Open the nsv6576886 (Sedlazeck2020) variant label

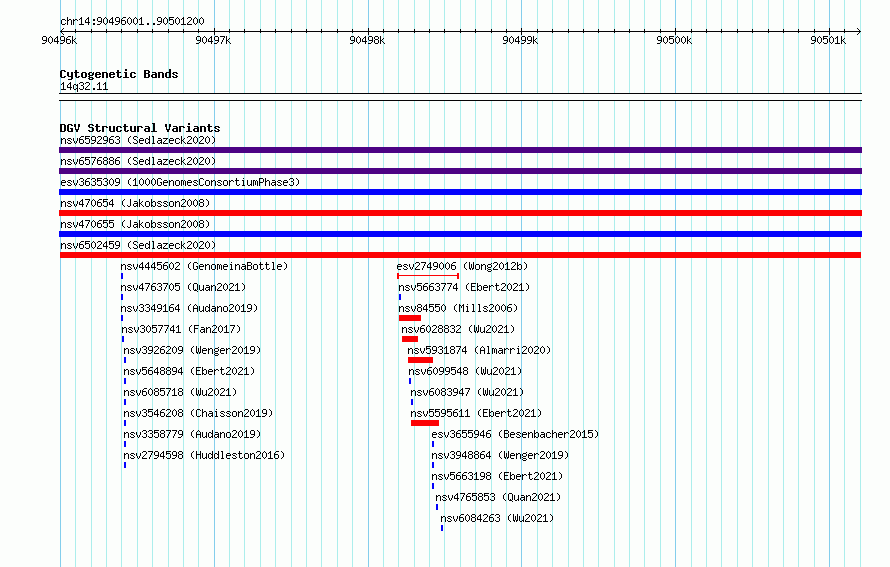[x=138, y=161]
